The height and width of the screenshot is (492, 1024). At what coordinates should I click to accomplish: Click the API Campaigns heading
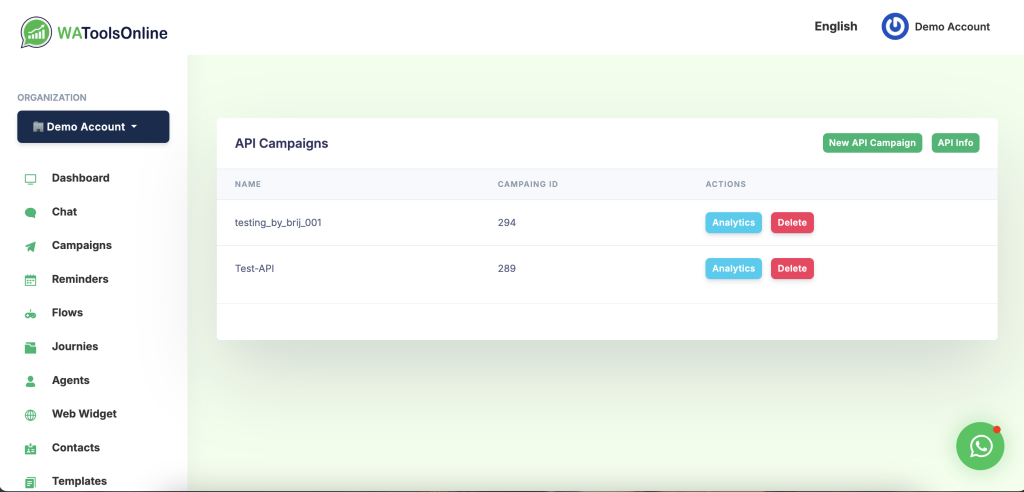pyautogui.click(x=281, y=143)
